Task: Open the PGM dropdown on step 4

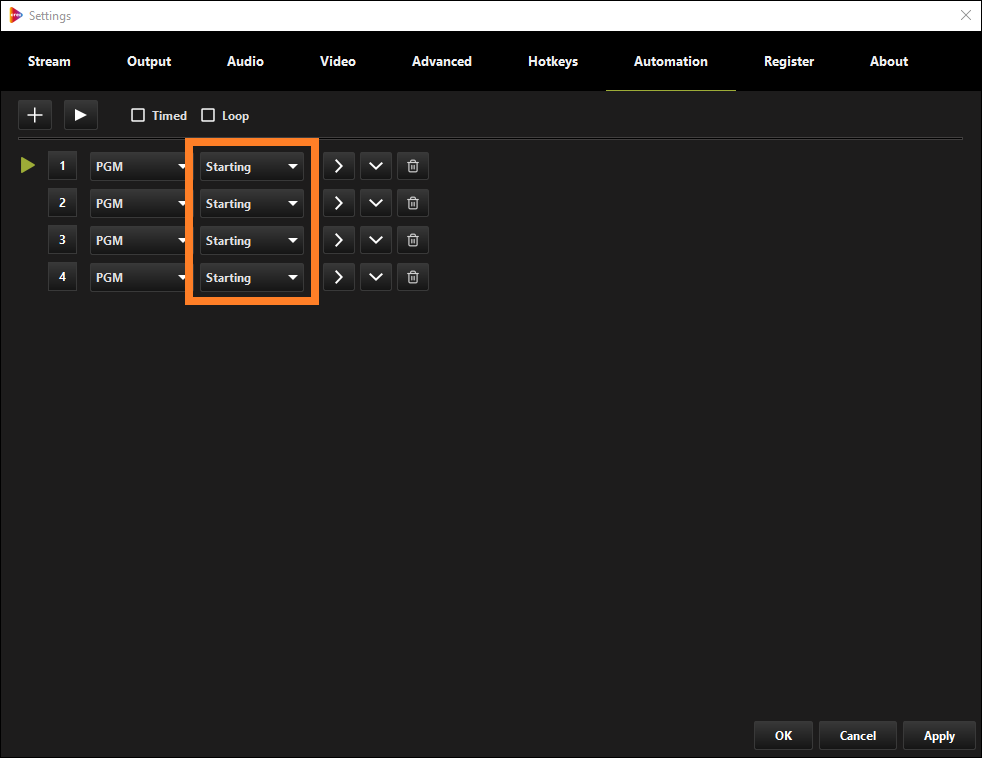Action: (x=138, y=277)
